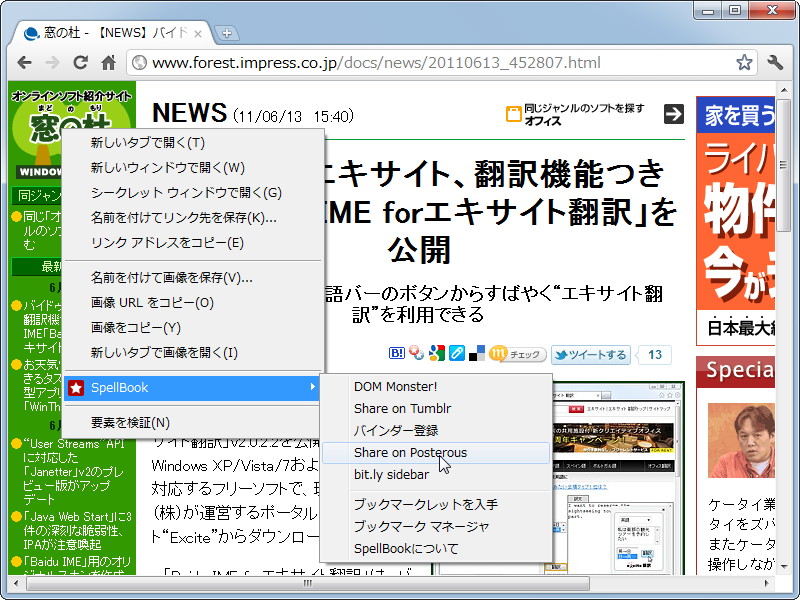Bookmark this page with the star icon
Screen dimensions: 800x600
(x=744, y=63)
